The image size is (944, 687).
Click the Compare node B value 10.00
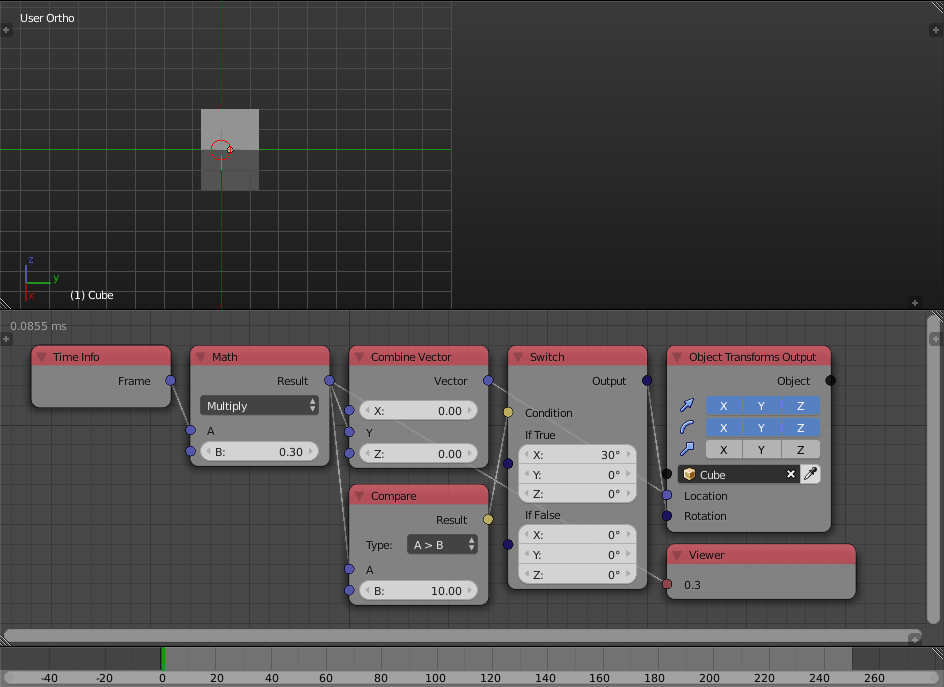coord(418,591)
